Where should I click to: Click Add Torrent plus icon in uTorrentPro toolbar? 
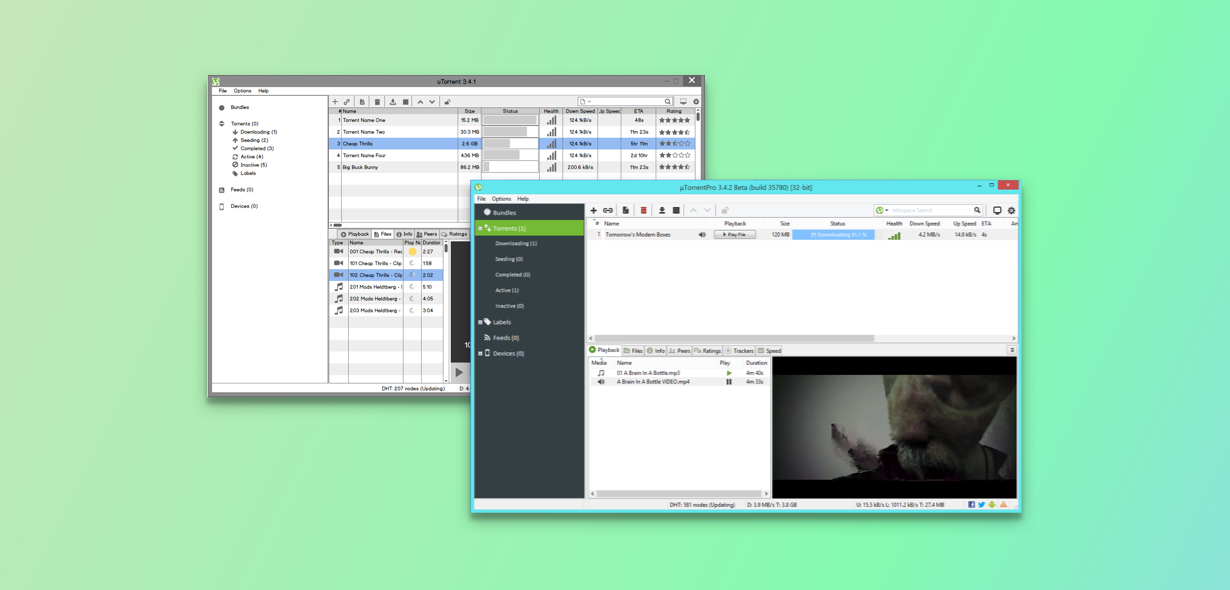(x=593, y=211)
